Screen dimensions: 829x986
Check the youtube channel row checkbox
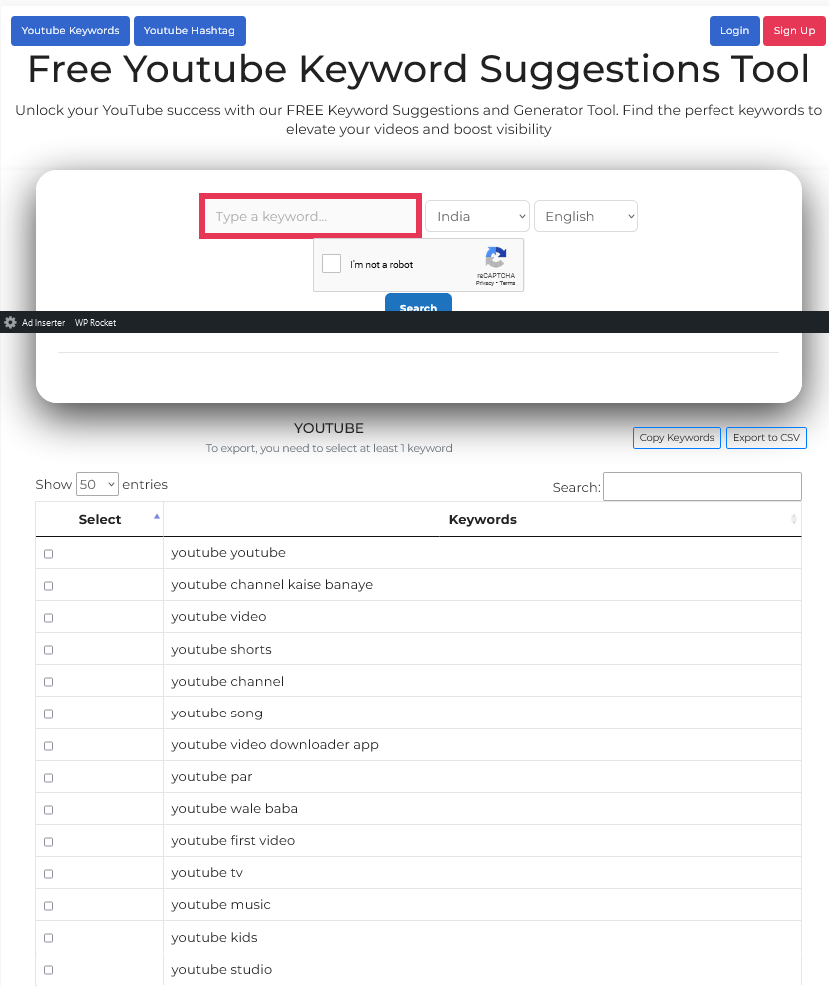point(48,682)
